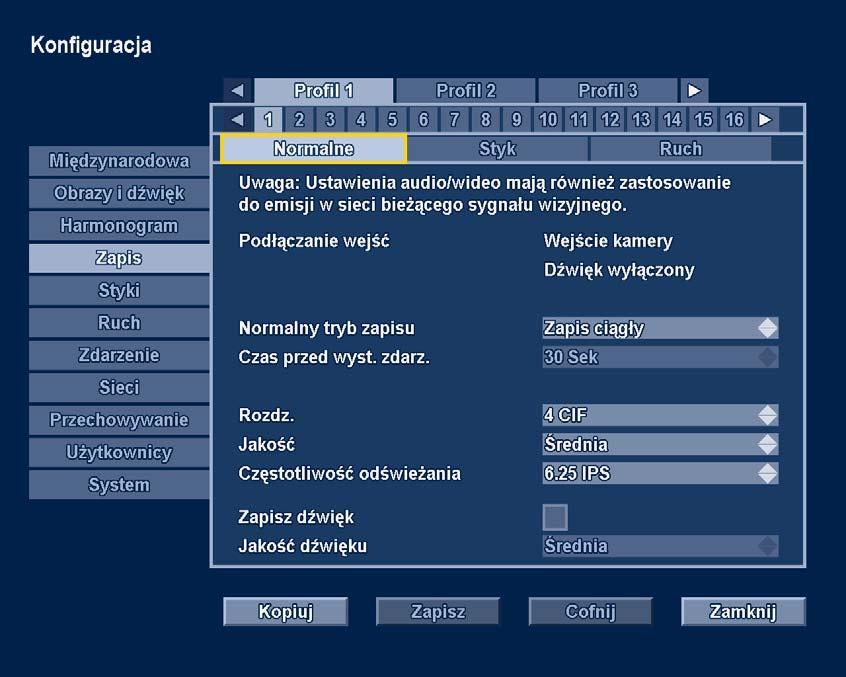Select camera channel 15
Viewport: 846px width, 677px height.
[x=703, y=120]
